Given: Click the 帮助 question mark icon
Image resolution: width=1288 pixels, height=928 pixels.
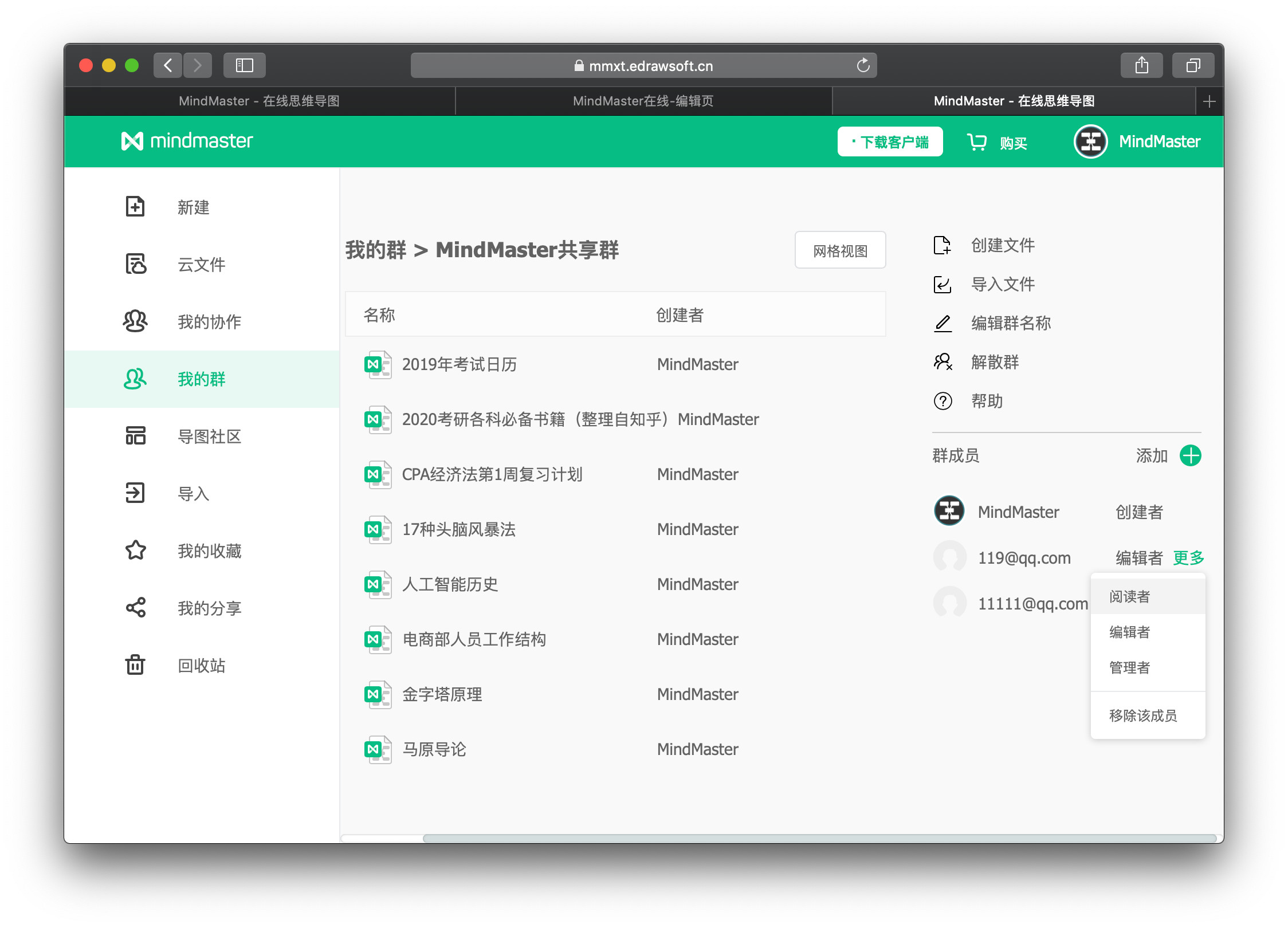Looking at the screenshot, I should pos(943,401).
